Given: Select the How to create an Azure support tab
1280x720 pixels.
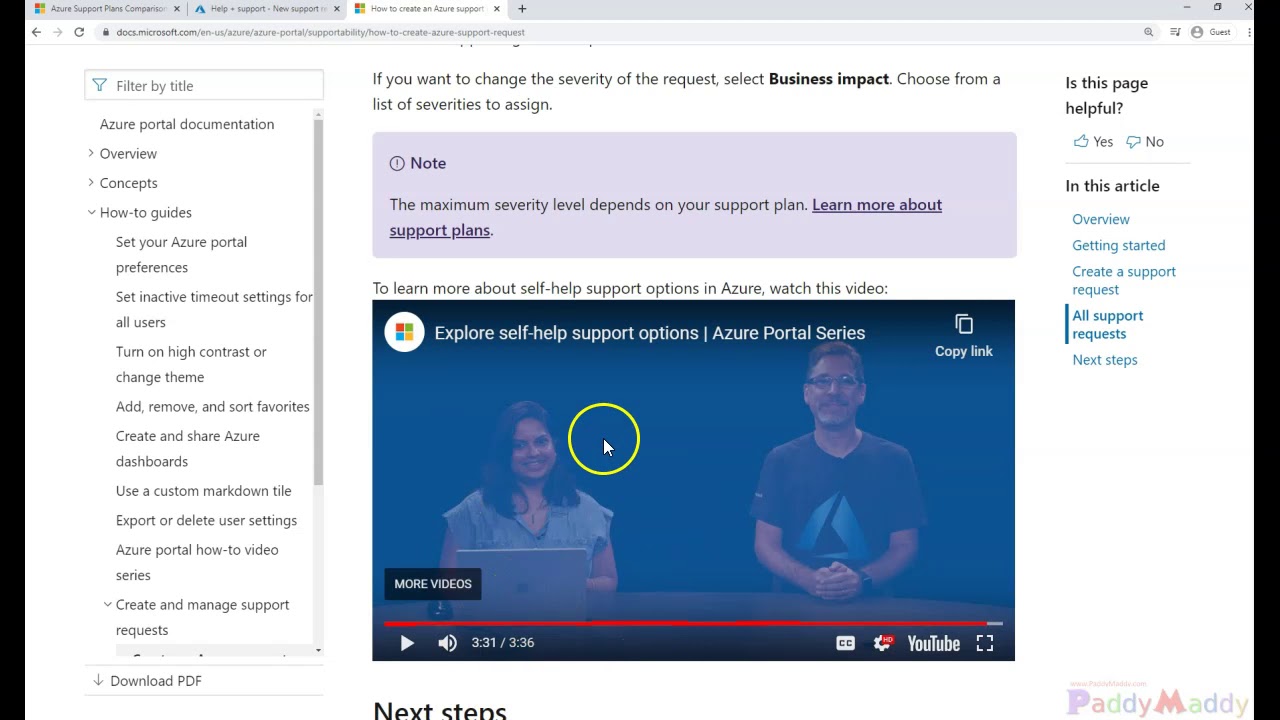Looking at the screenshot, I should point(425,9).
